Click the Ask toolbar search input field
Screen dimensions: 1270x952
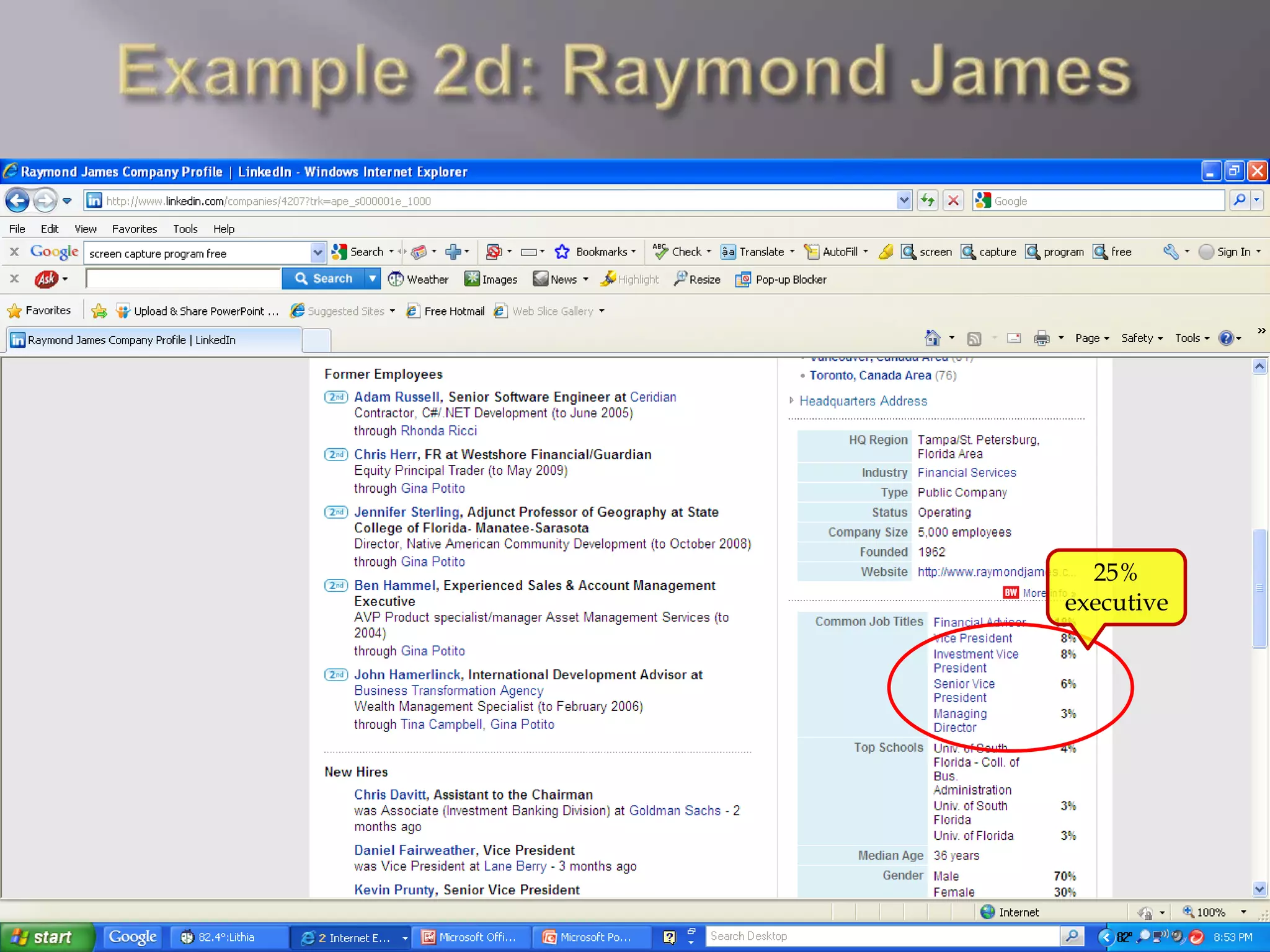(184, 279)
